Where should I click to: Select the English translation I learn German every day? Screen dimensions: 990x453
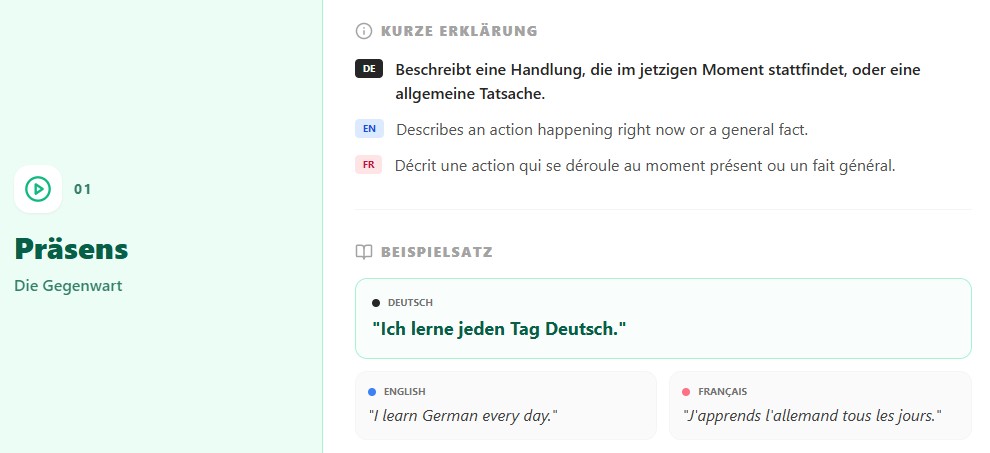[x=464, y=415]
